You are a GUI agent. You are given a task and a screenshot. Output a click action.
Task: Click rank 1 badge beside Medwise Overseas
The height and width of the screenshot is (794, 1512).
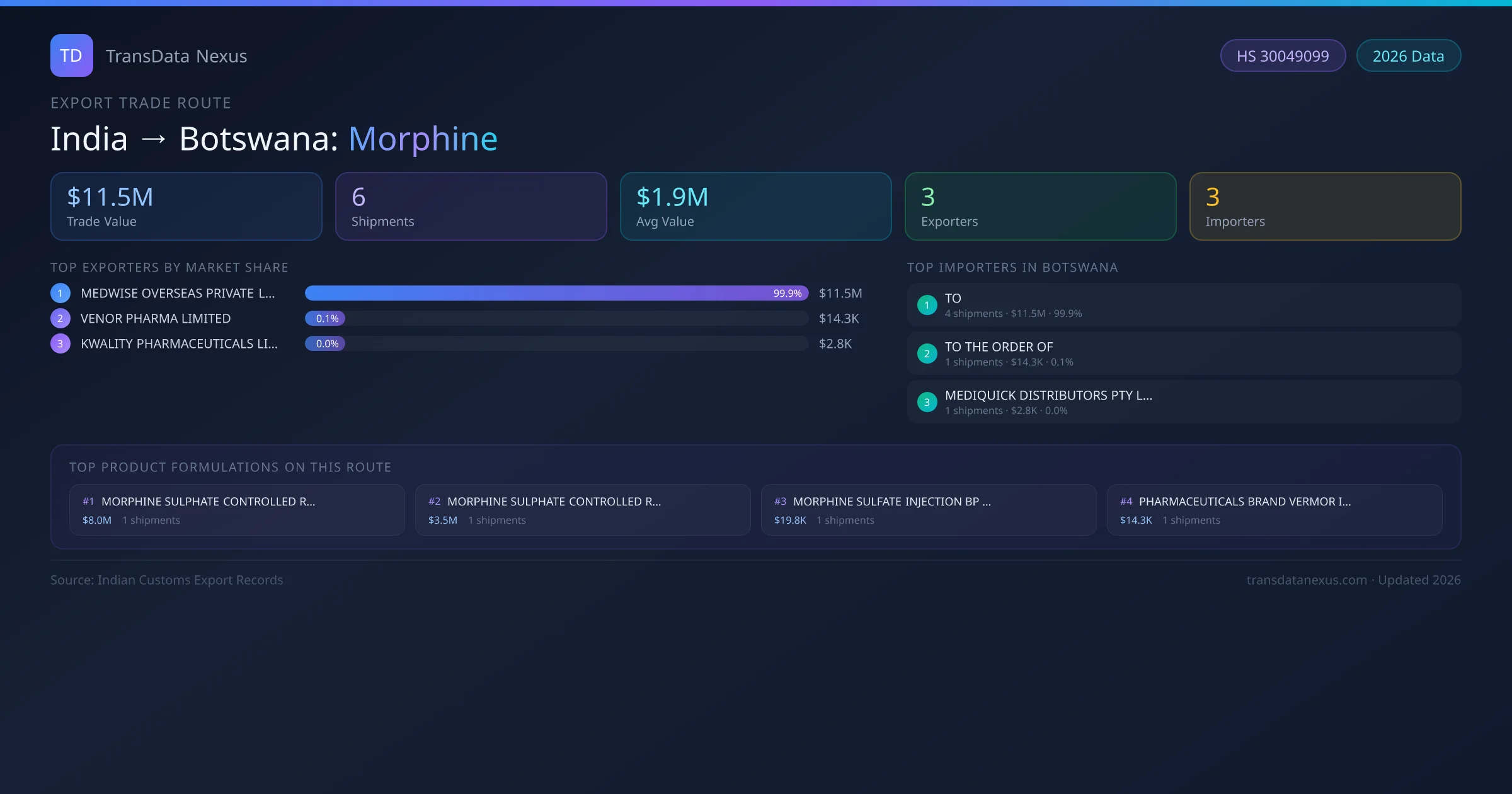60,293
